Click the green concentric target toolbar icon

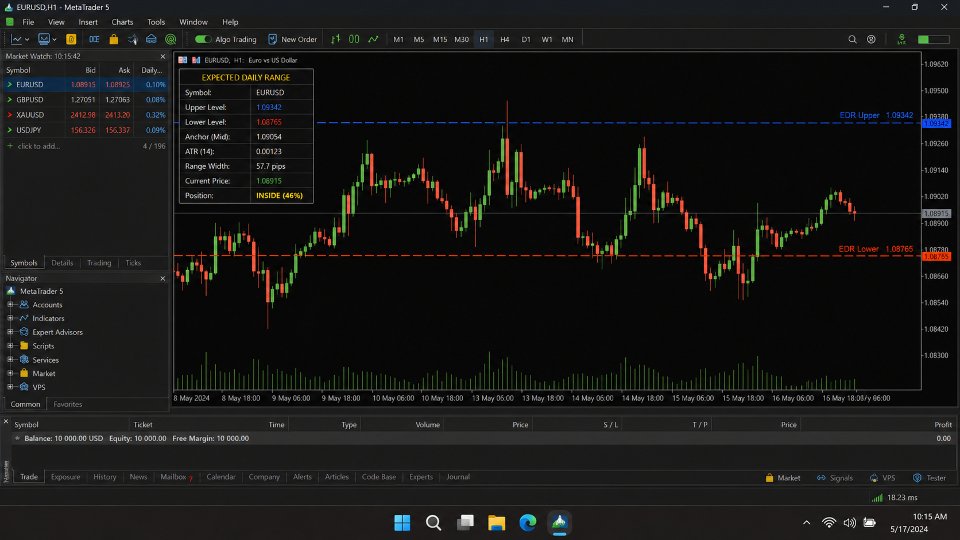(171, 39)
